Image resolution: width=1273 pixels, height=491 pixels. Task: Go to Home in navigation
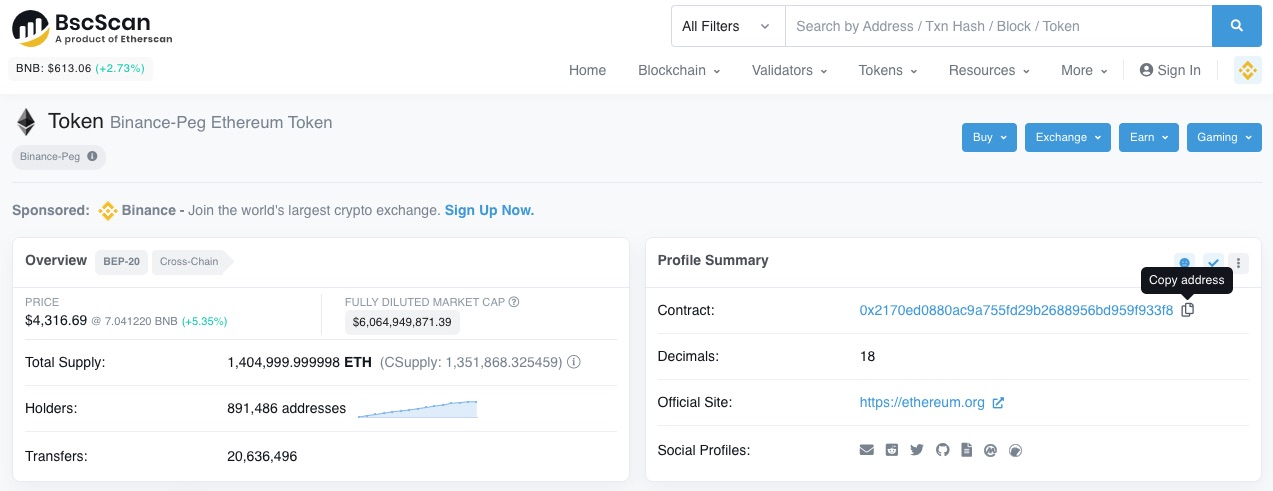(587, 70)
